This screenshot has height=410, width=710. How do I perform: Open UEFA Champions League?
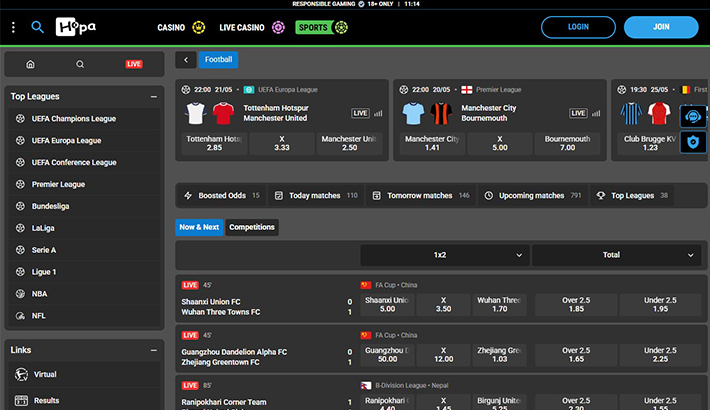point(84,119)
